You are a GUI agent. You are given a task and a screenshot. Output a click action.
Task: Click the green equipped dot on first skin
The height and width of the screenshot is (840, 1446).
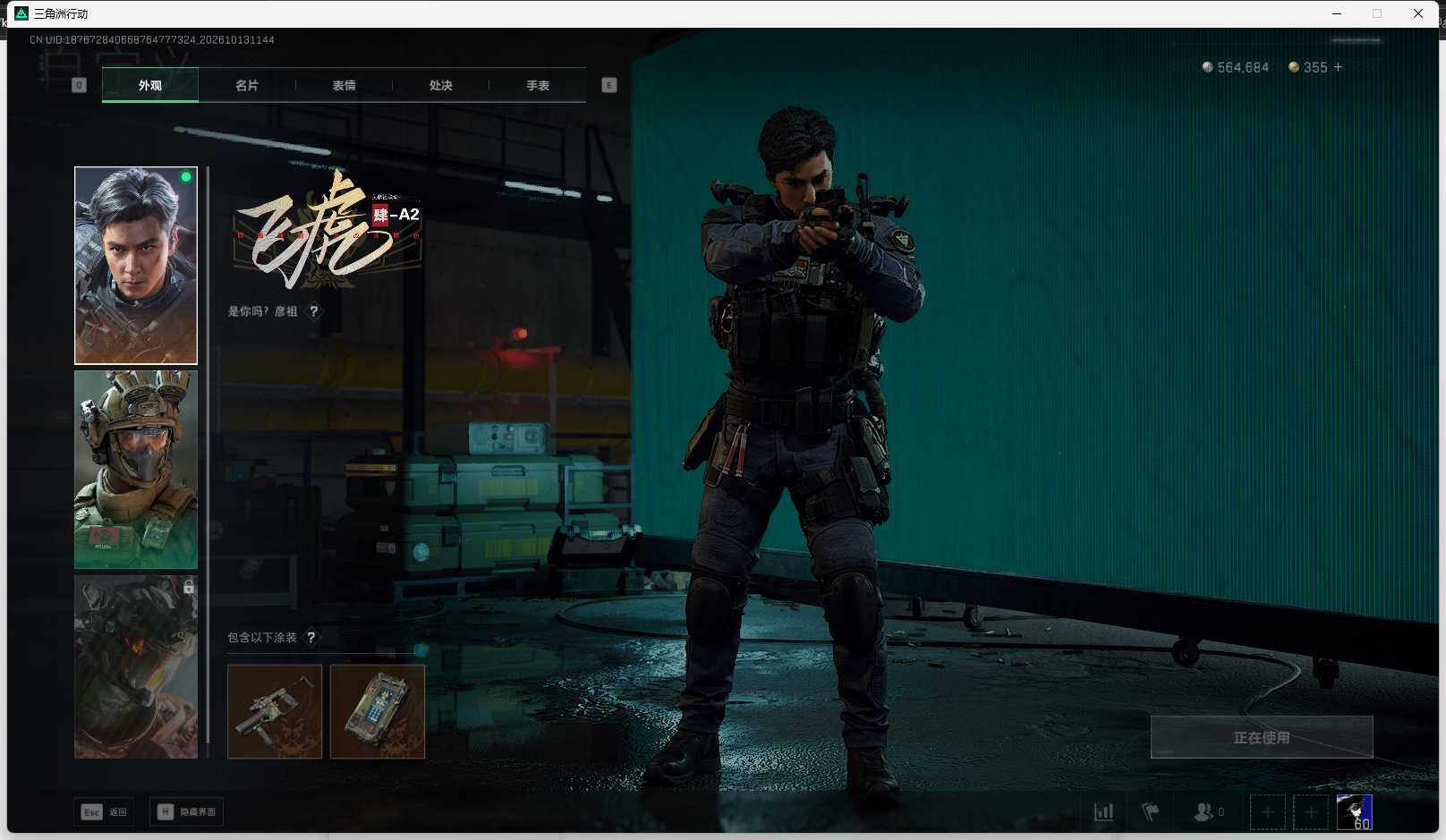[x=186, y=177]
